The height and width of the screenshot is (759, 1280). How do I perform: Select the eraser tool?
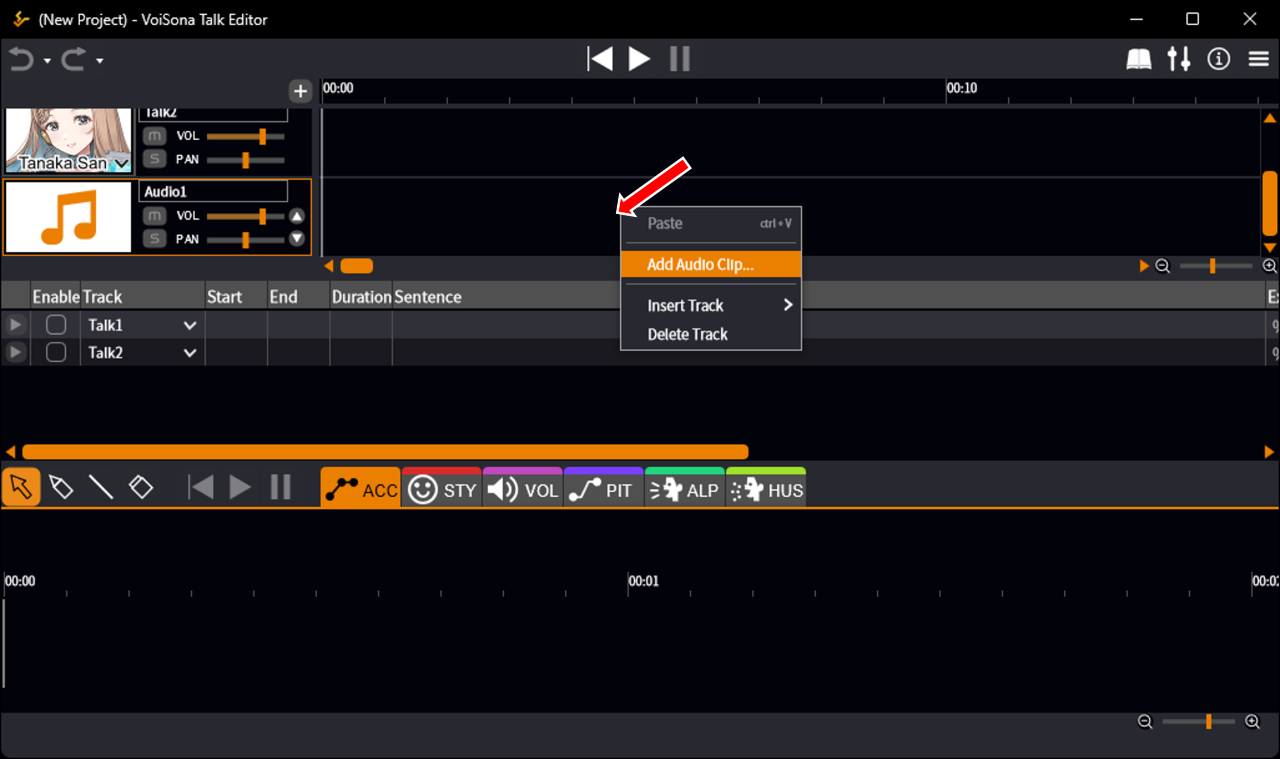pos(141,487)
